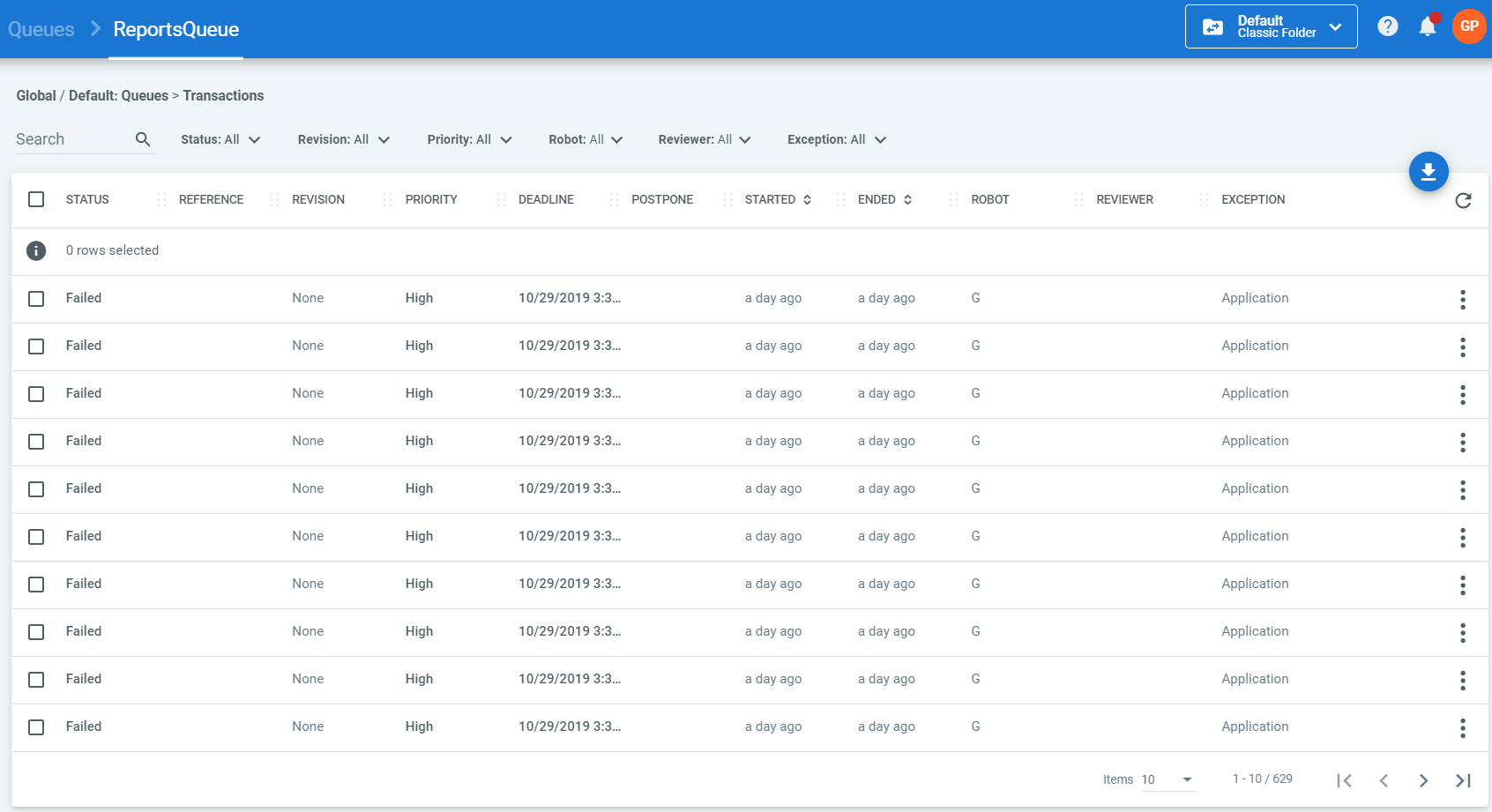1492x812 pixels.
Task: Click the ROBOT column header
Action: pyautogui.click(x=990, y=200)
